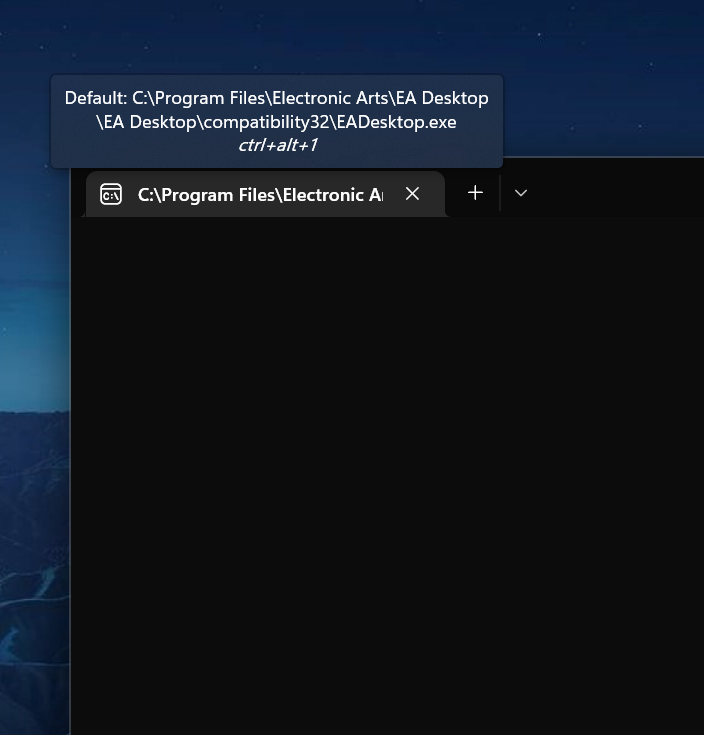
Task: Expand the new tab profiles dropdown chevron
Action: tap(521, 193)
